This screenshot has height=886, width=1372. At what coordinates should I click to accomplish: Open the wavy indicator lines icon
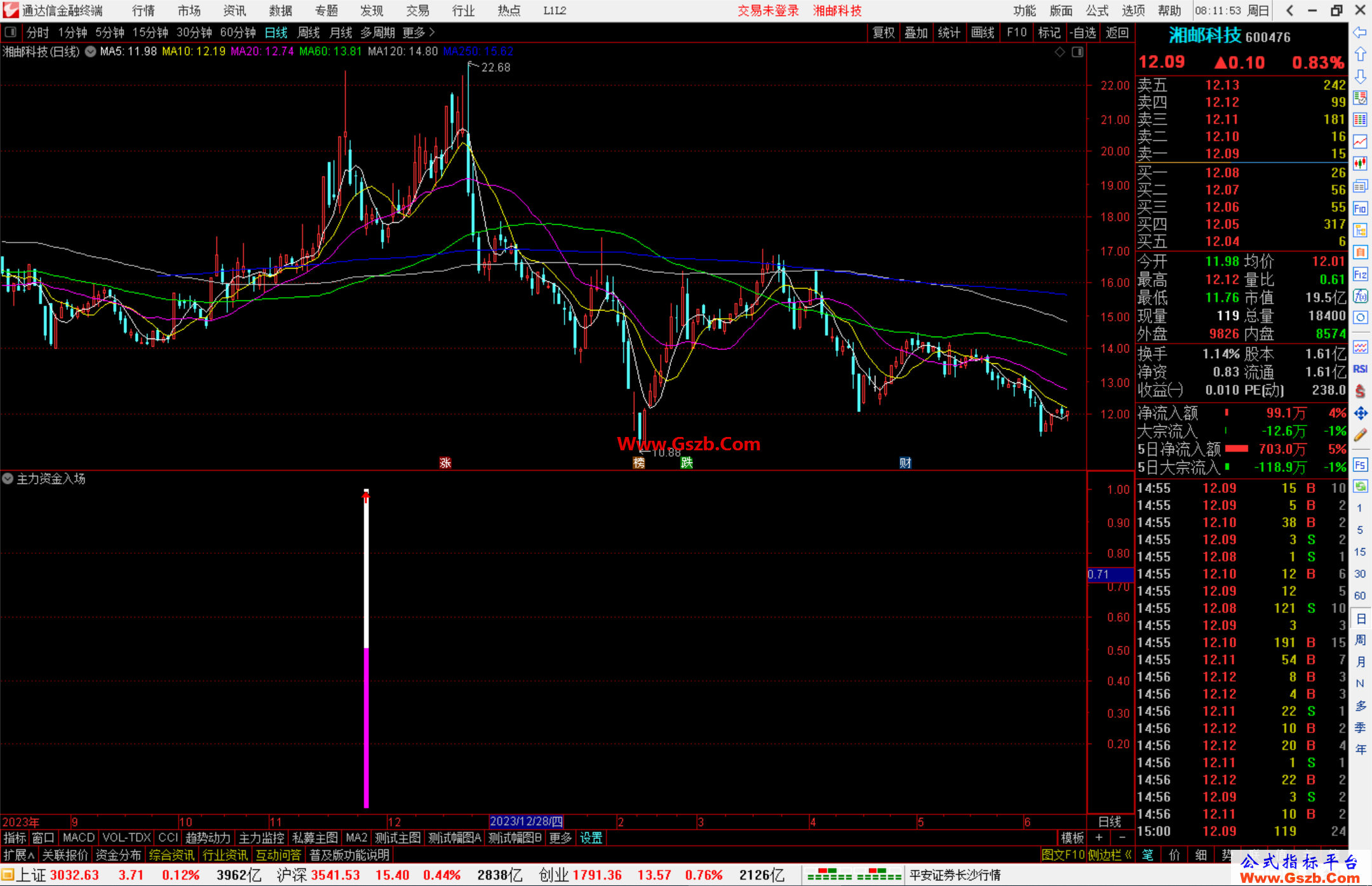pyautogui.click(x=1360, y=347)
